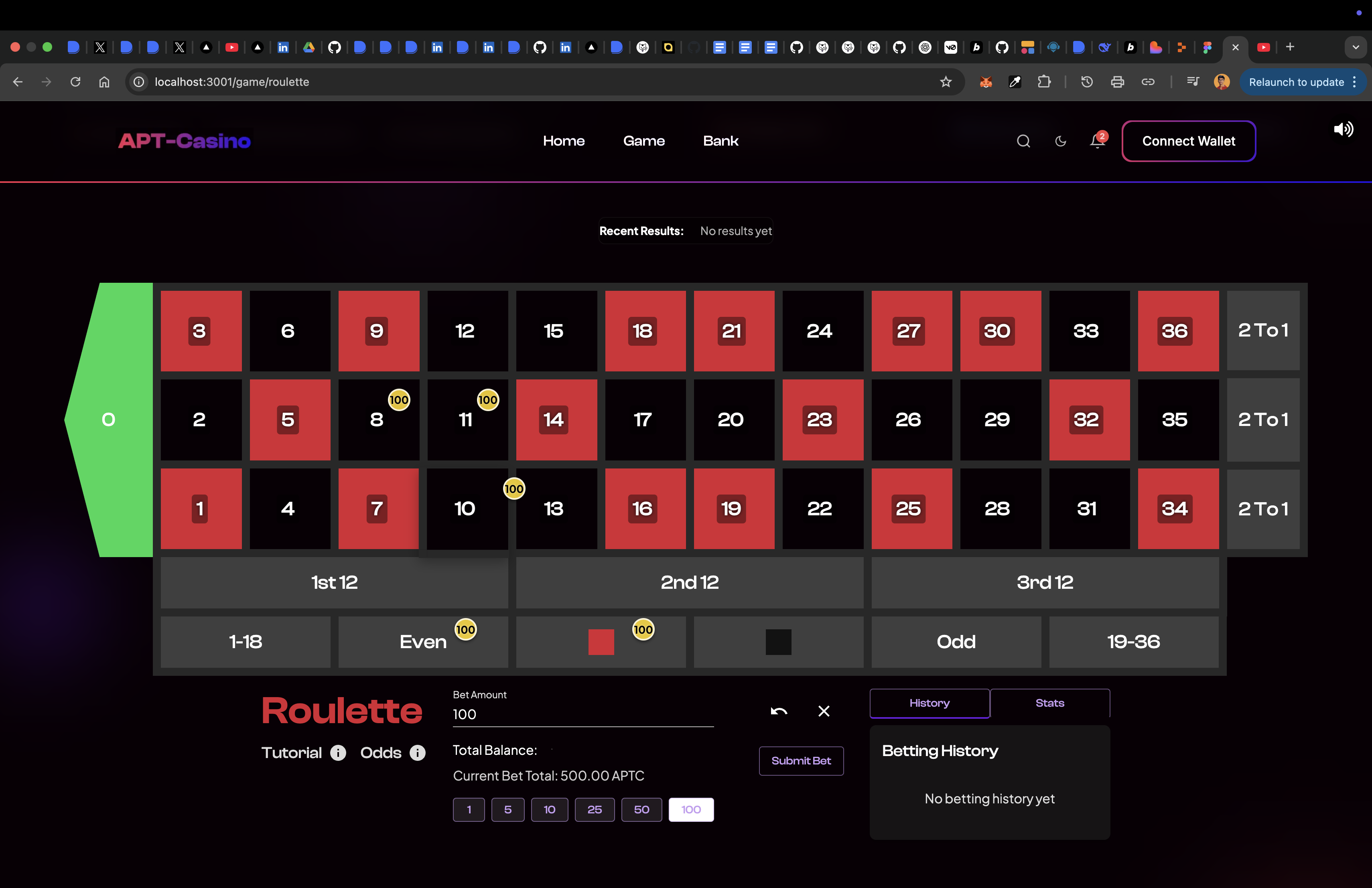Open Chrome's Relaunch to update menu
This screenshot has height=888, width=1372.
click(x=1301, y=82)
